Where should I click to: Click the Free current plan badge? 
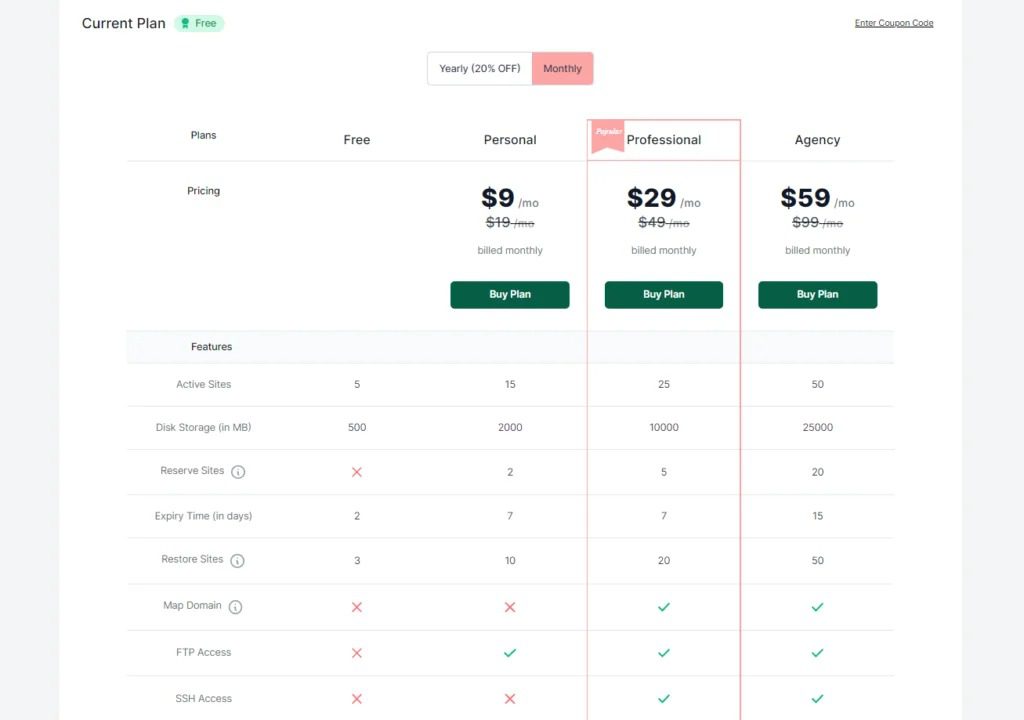[199, 24]
